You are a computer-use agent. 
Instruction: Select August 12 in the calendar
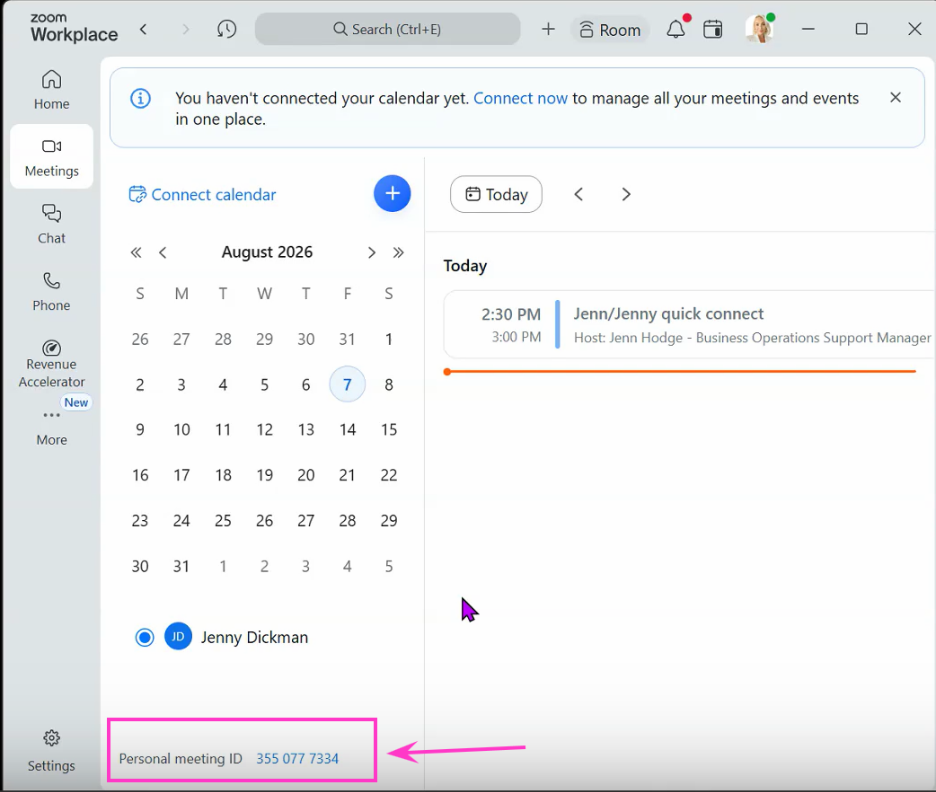coord(264,430)
